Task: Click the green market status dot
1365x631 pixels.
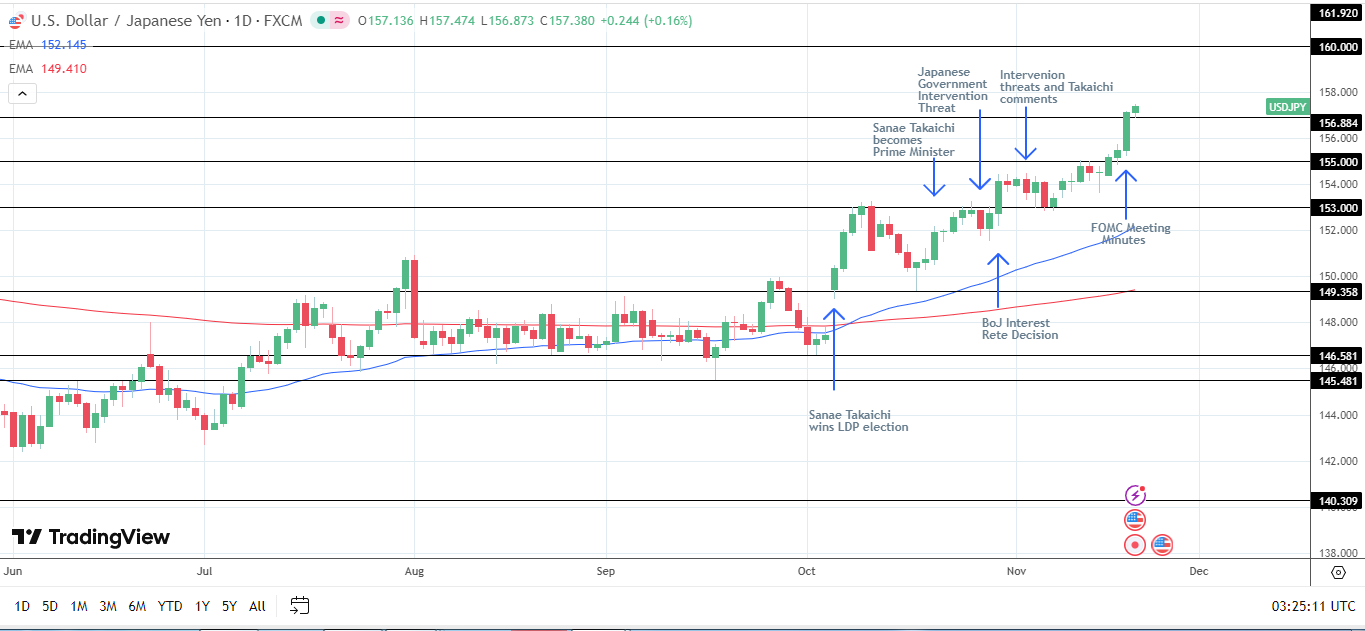Action: [x=319, y=20]
